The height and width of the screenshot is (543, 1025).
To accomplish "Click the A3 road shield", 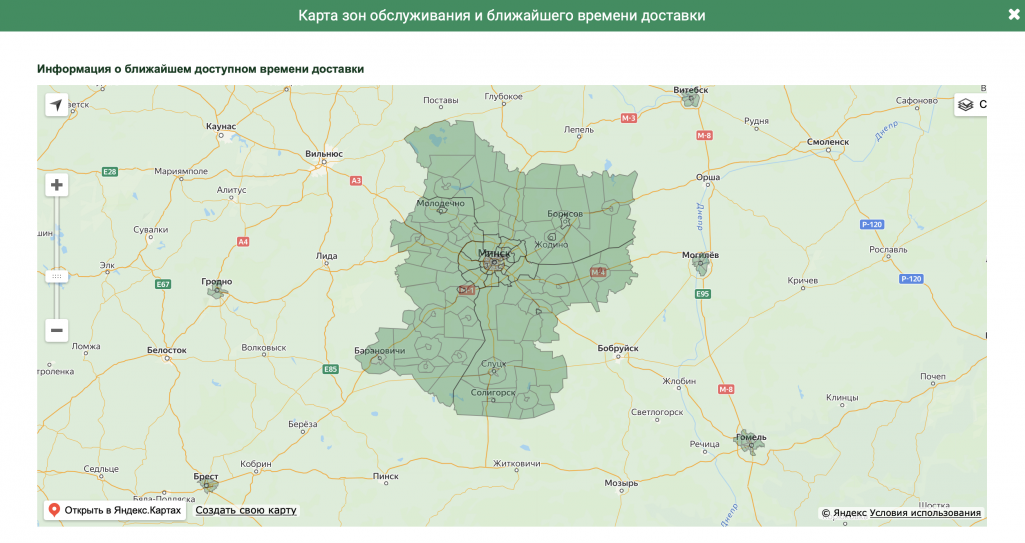I will [x=356, y=180].
